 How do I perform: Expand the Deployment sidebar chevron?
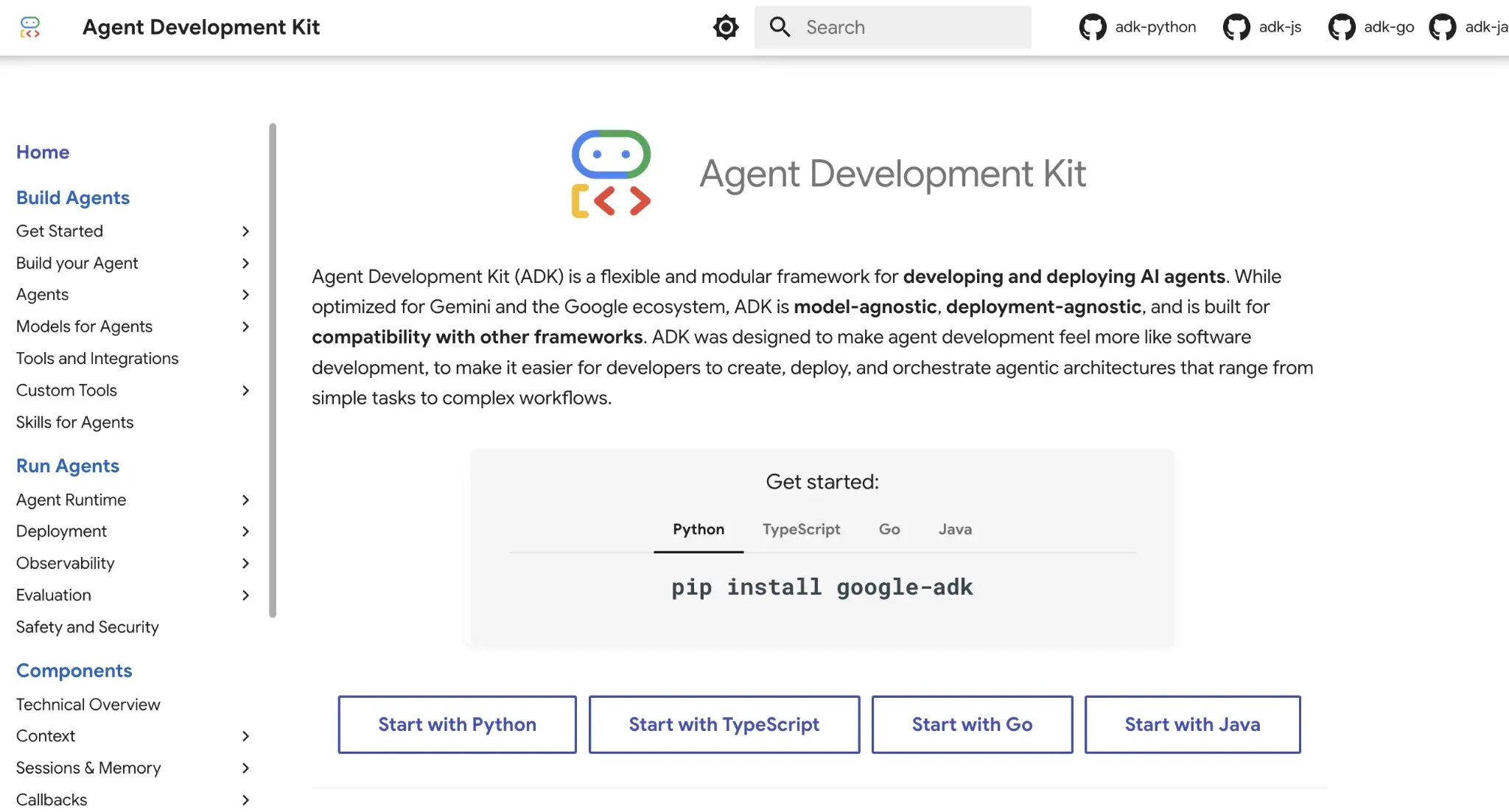click(245, 531)
